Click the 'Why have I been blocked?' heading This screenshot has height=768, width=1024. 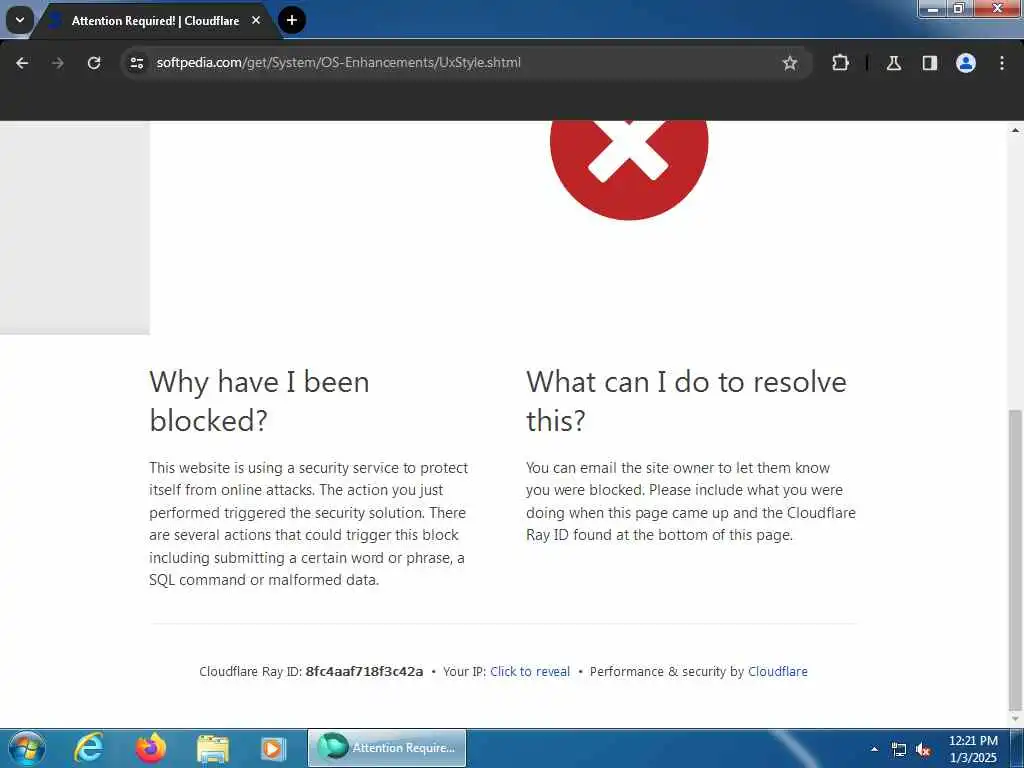[259, 401]
